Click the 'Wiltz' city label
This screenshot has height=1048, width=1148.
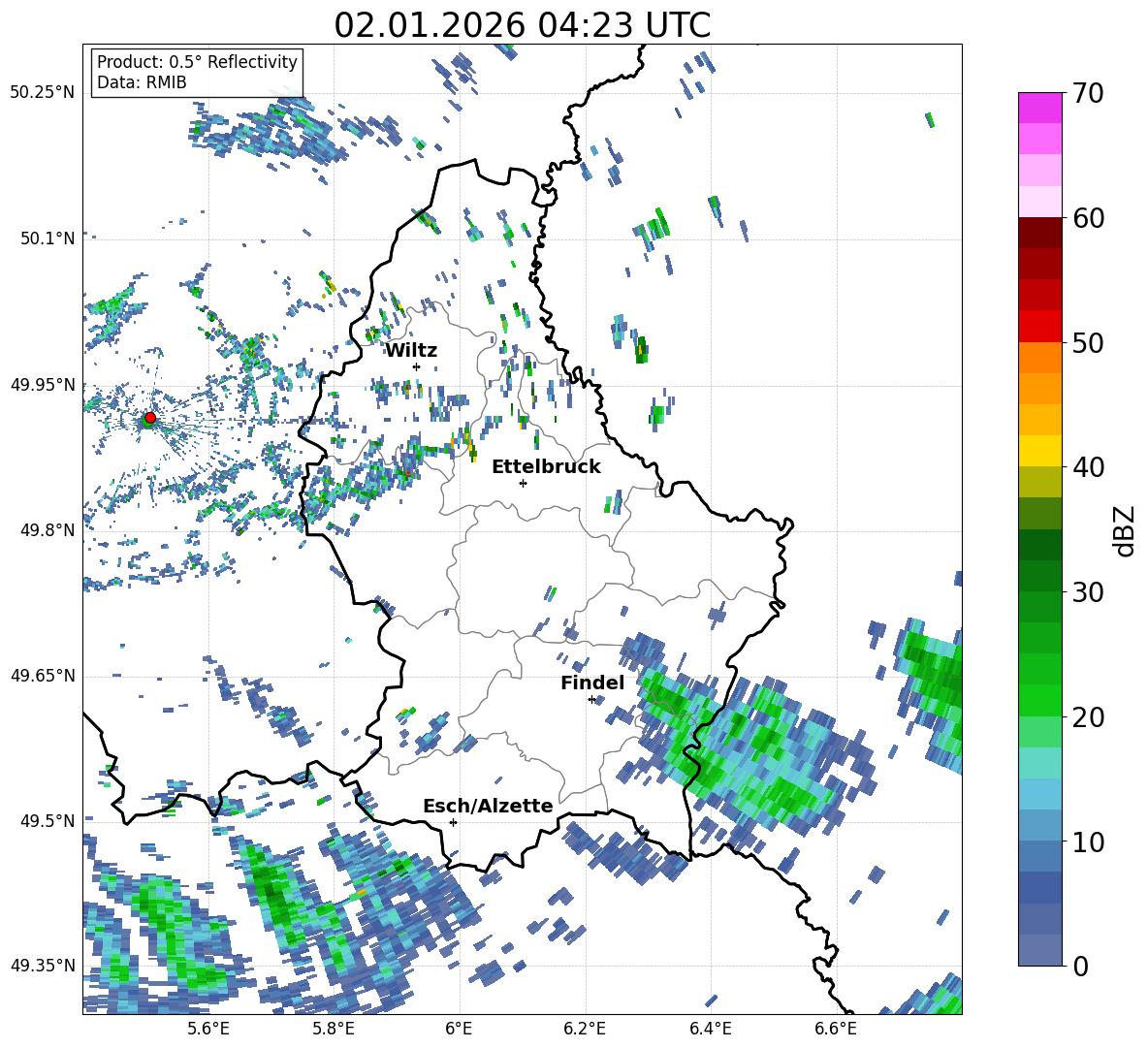click(x=411, y=351)
